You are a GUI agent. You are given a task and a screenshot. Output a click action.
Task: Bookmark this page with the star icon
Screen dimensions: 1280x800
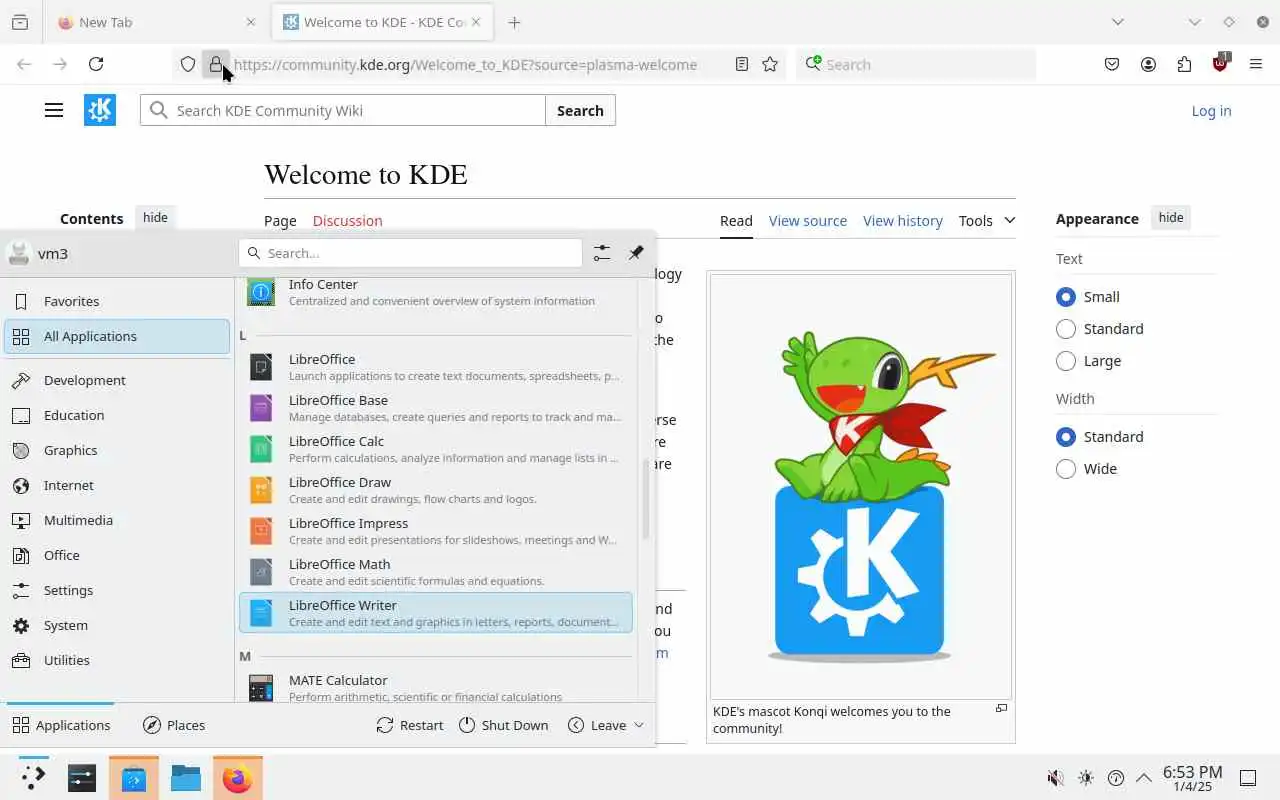tap(770, 64)
